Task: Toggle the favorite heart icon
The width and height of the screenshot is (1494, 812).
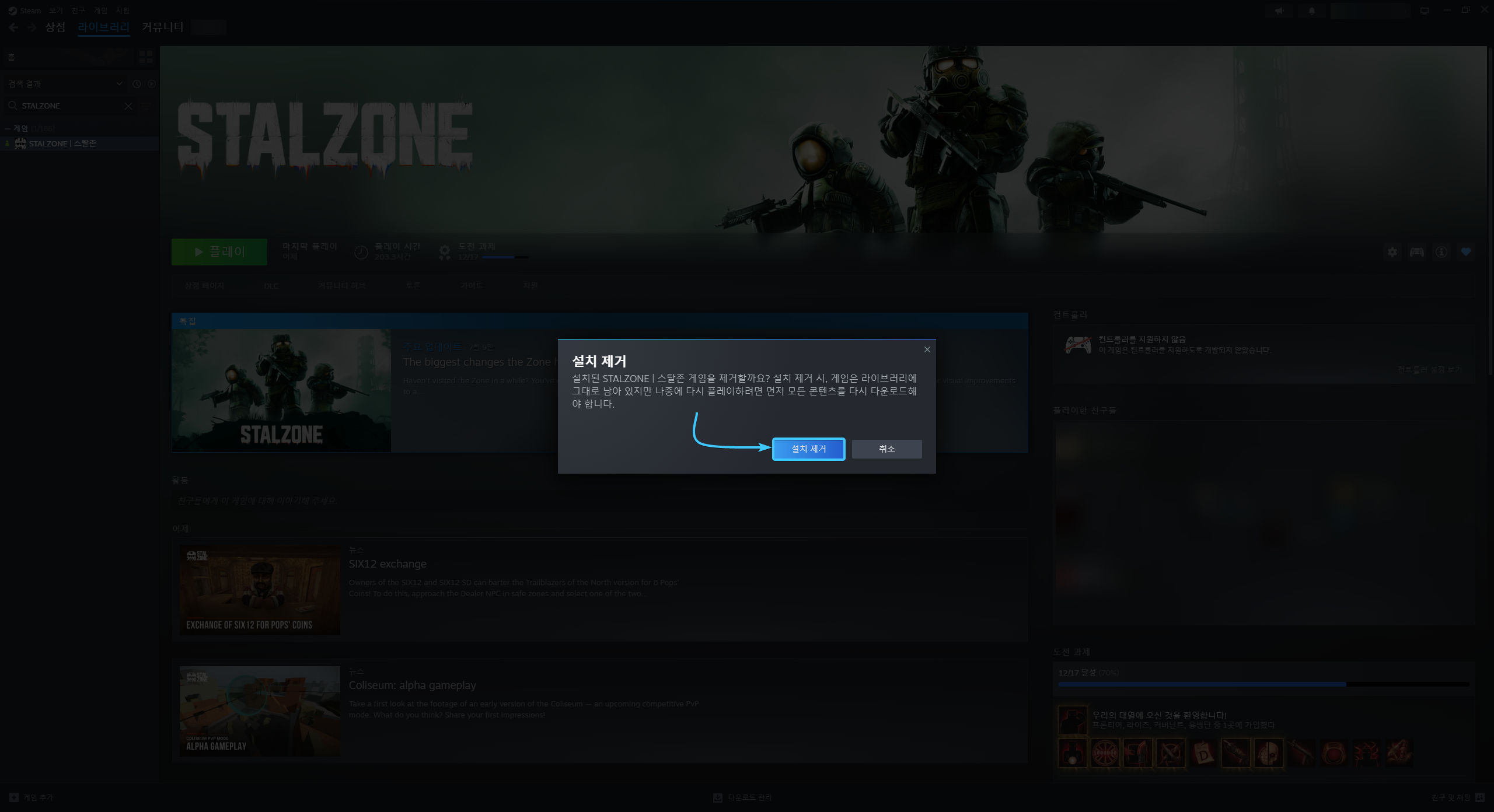Action: click(x=1466, y=252)
